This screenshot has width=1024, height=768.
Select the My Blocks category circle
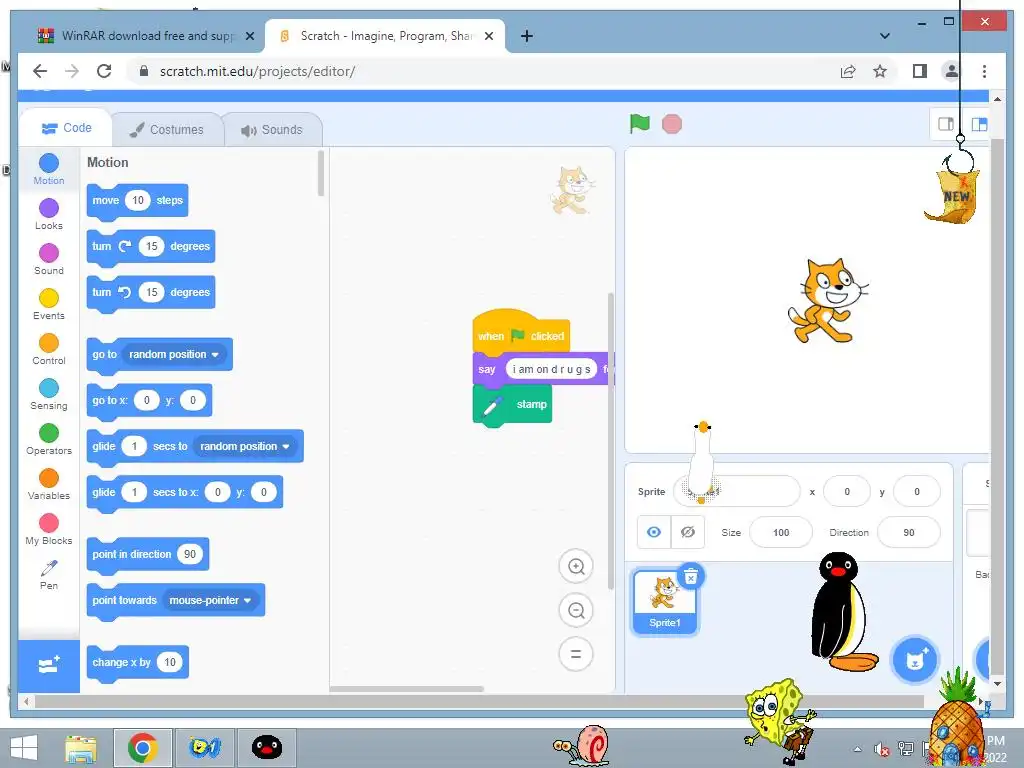point(49,524)
